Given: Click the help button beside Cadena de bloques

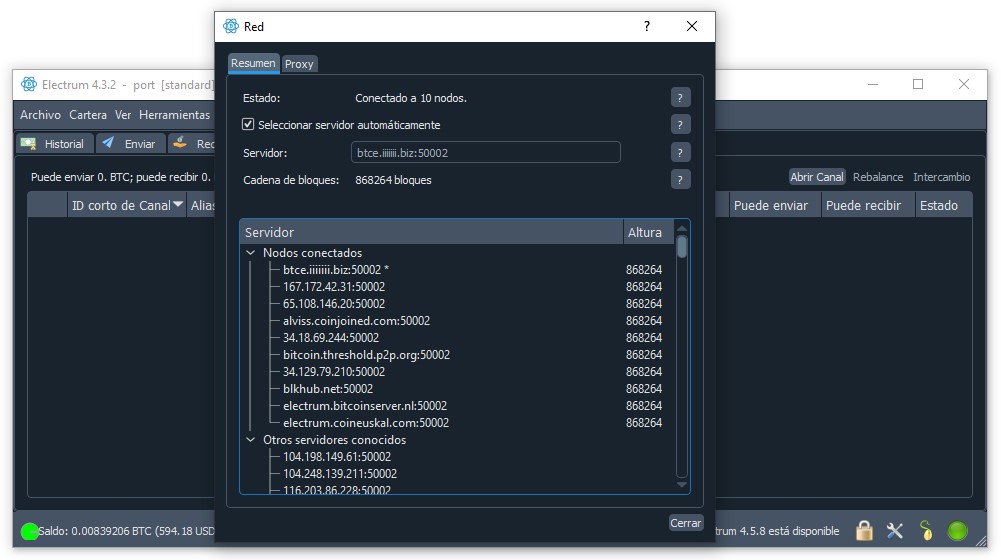Looking at the screenshot, I should click(x=680, y=180).
